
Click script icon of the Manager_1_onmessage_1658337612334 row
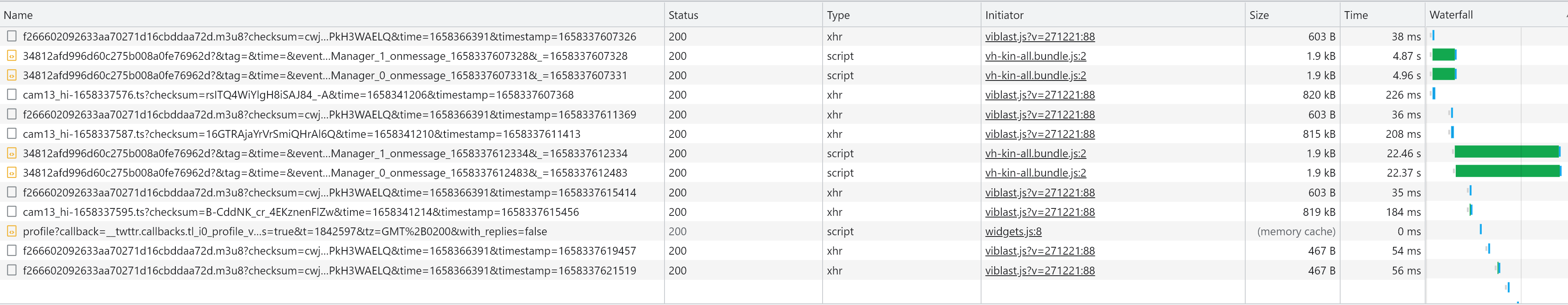(x=12, y=154)
